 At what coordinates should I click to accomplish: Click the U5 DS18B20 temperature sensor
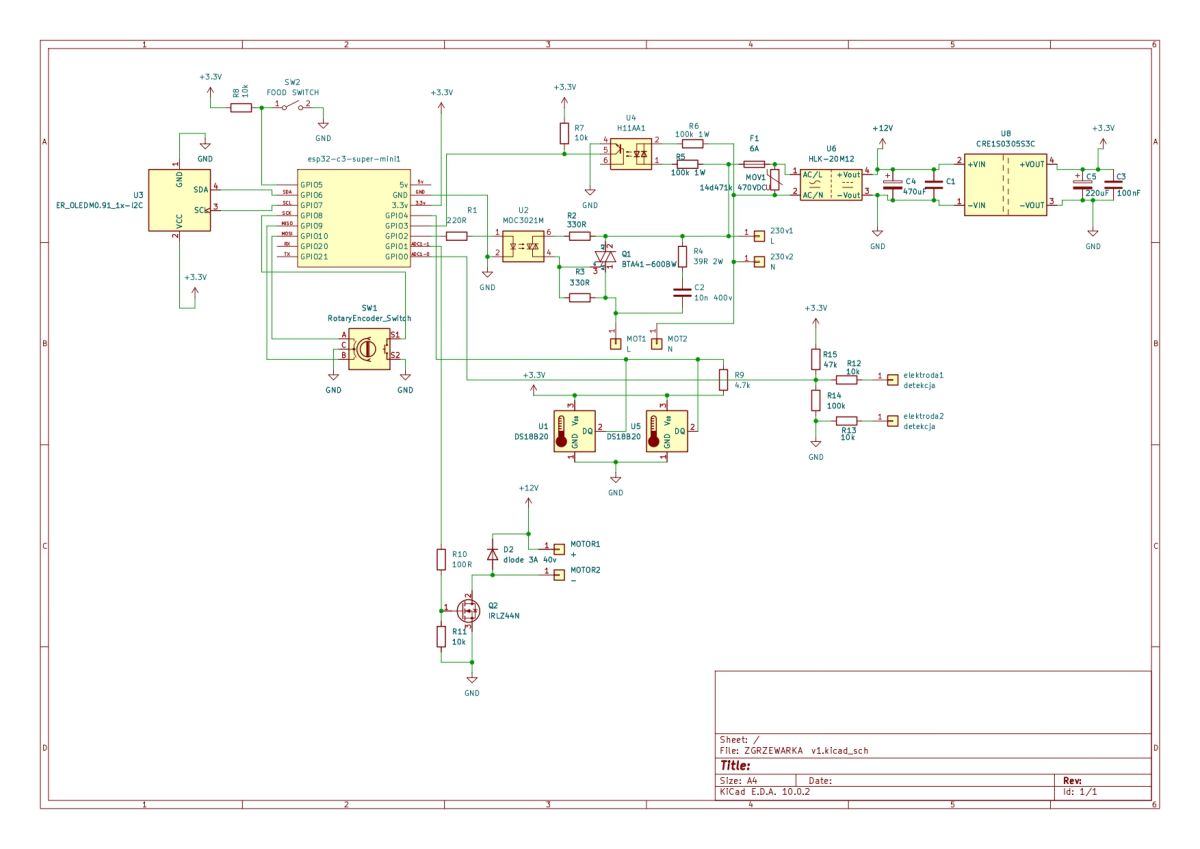[667, 431]
